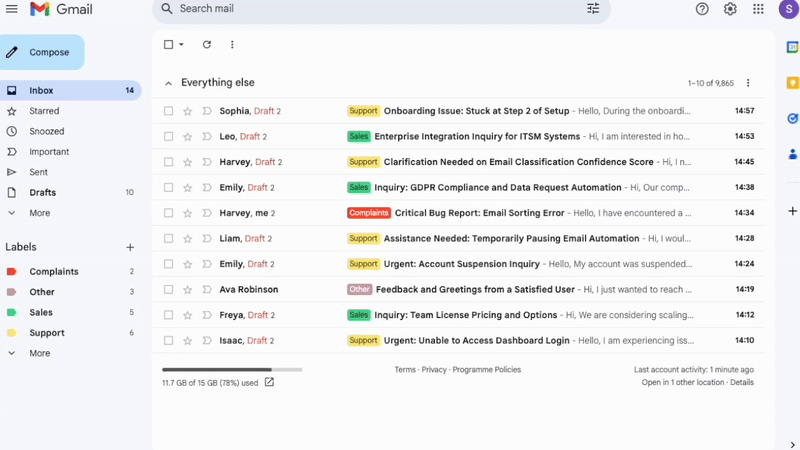Select Isaac email checkbox
Viewport: 800px width, 450px height.
pos(168,340)
